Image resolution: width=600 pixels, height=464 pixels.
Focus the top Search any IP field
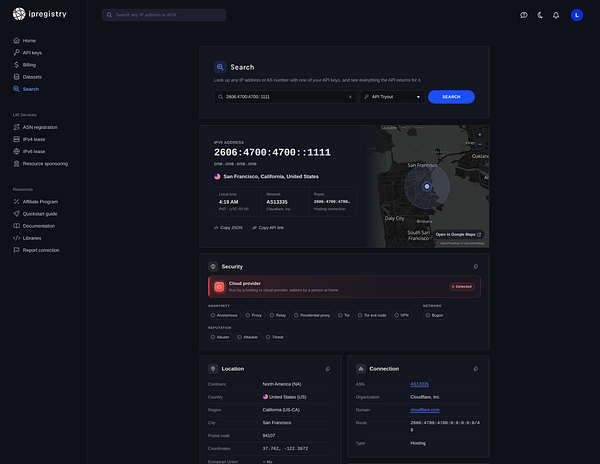[x=164, y=15]
